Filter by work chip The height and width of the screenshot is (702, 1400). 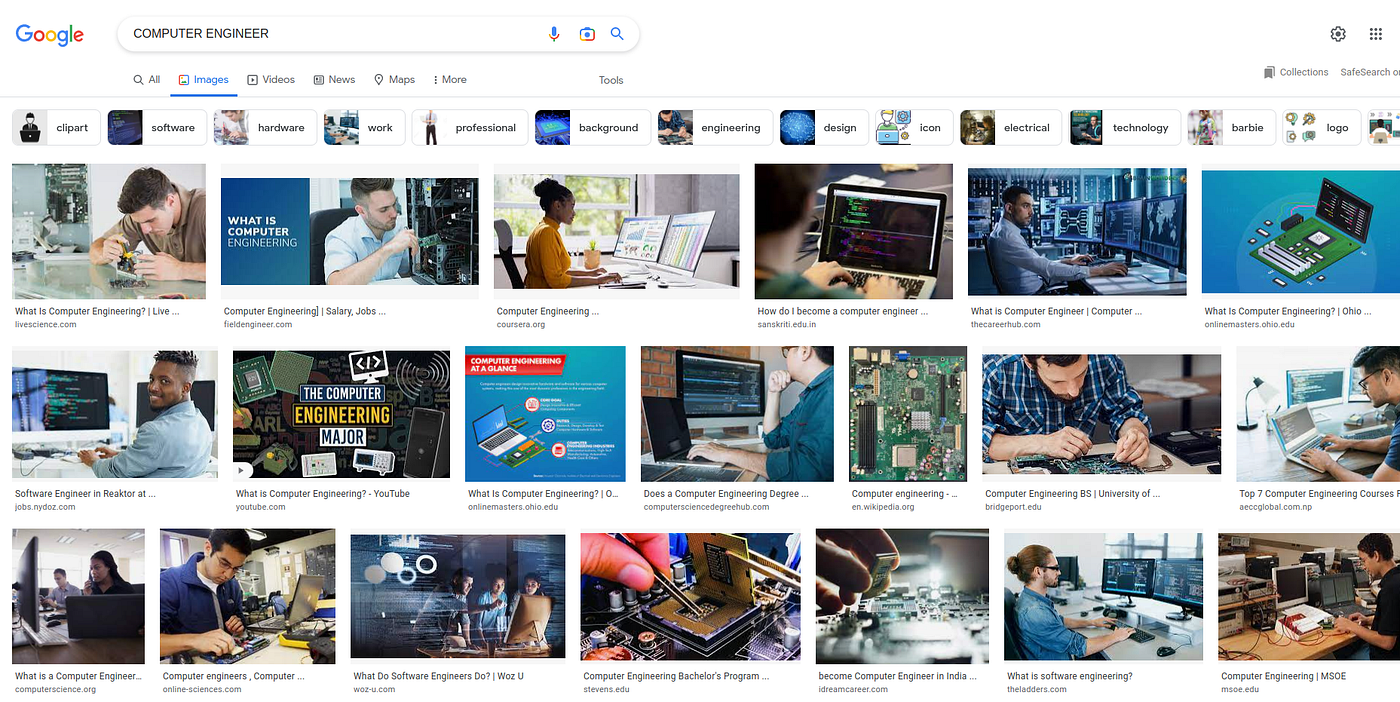[364, 128]
